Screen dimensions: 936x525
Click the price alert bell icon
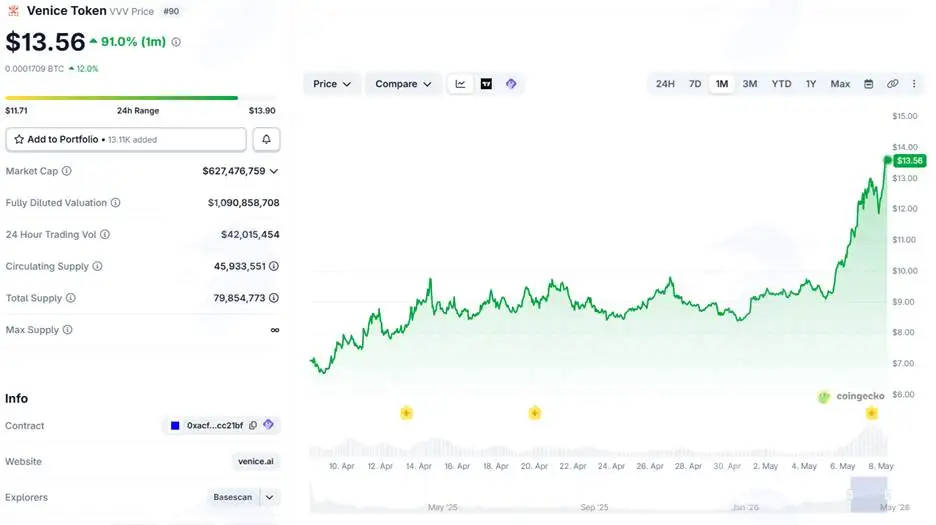point(266,139)
